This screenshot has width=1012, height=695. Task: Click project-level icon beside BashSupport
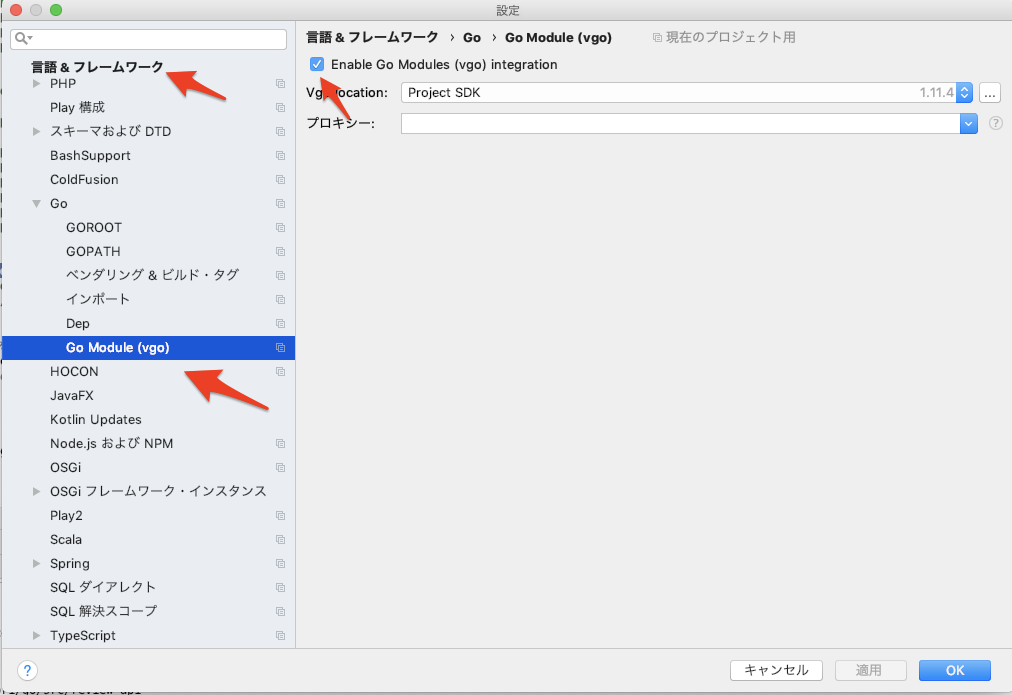[x=280, y=156]
